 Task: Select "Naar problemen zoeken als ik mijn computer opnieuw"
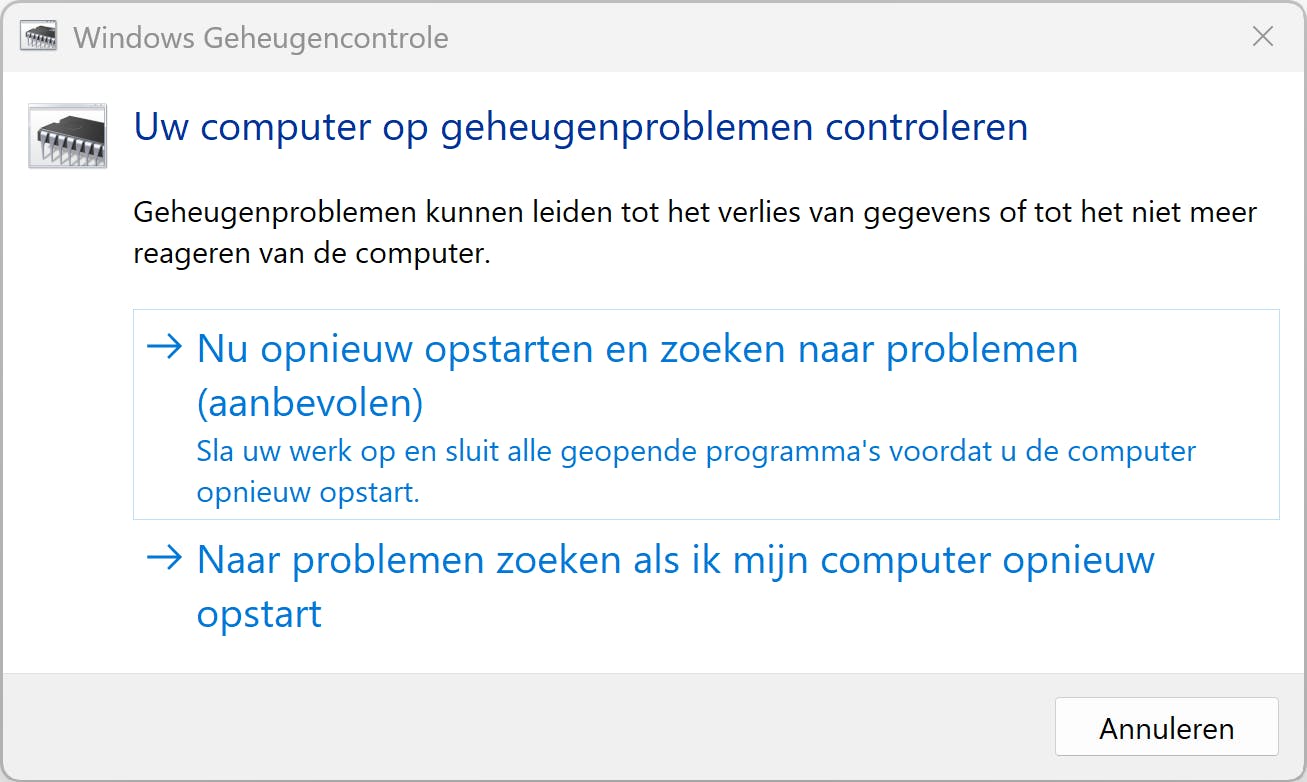pyautogui.click(x=675, y=560)
